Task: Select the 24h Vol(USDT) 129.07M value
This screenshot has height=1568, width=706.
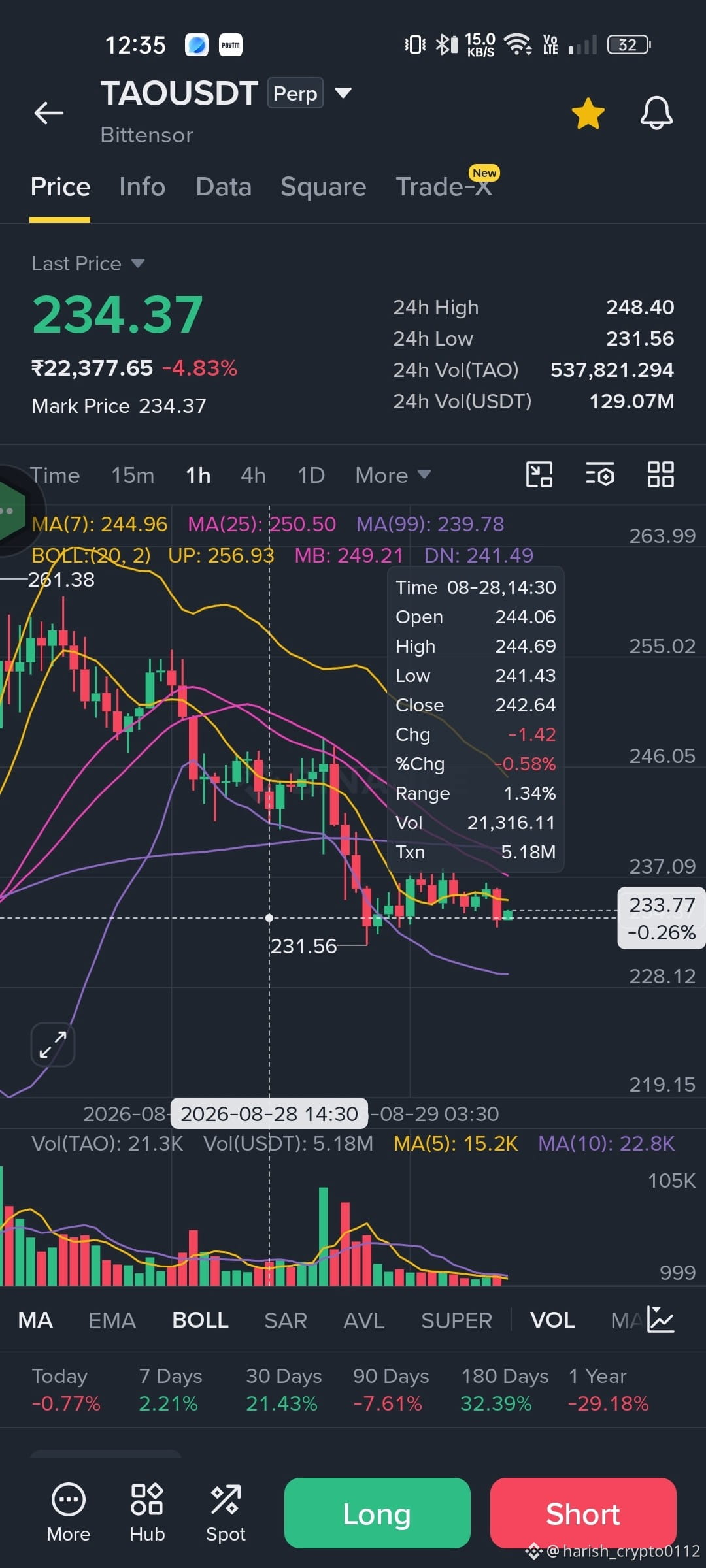Action: pyautogui.click(x=631, y=401)
